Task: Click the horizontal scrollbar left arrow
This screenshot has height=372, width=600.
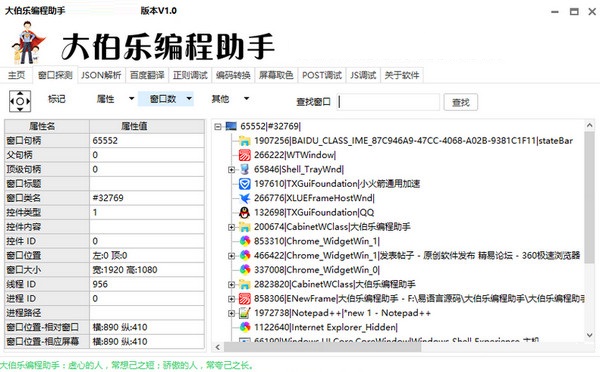Action: click(218, 347)
